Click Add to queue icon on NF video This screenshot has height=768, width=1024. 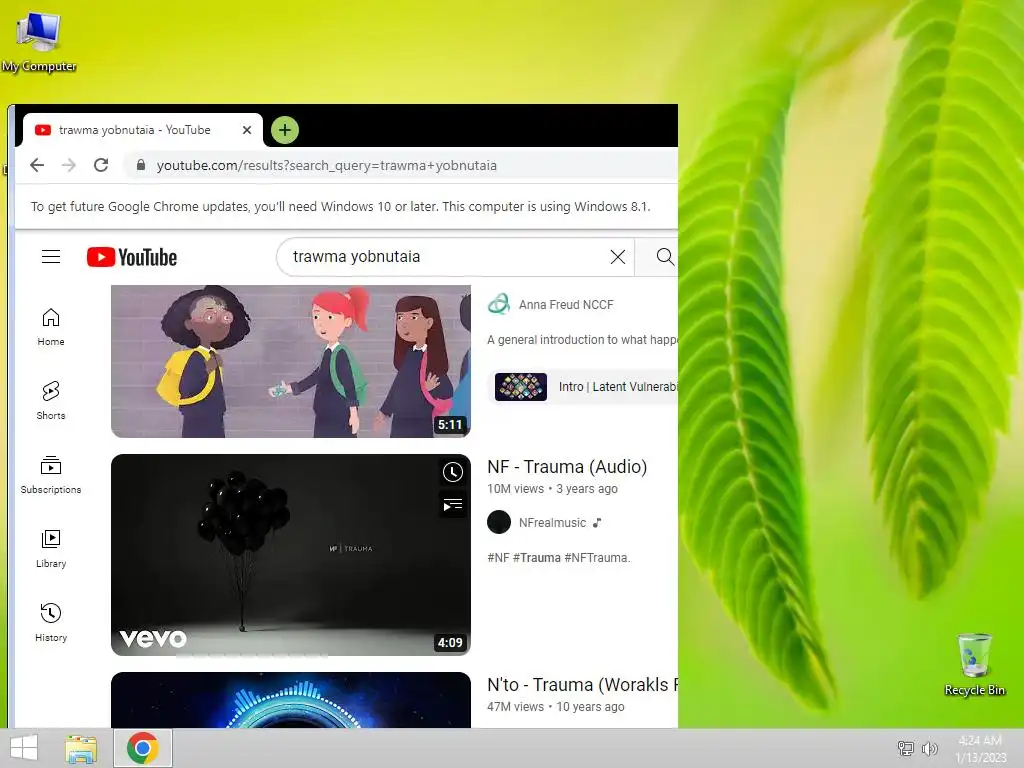click(x=453, y=505)
